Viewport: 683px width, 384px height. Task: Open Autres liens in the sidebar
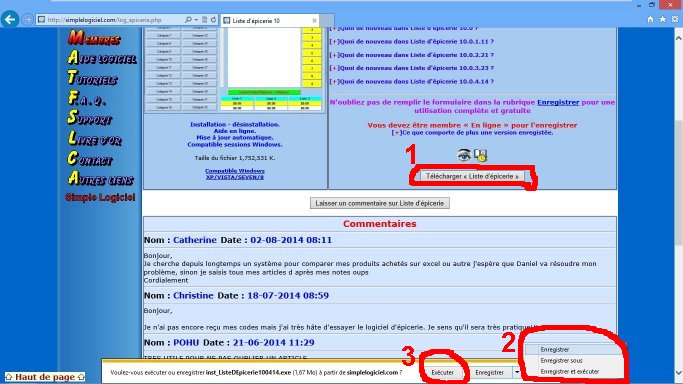tap(101, 178)
